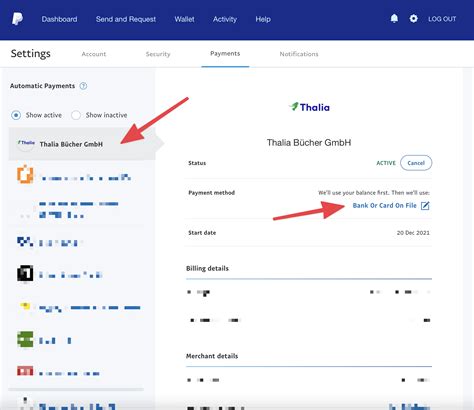Screen dimensions: 474x410
Task: Click the Thalia logo above the payment details
Action: coord(309,107)
